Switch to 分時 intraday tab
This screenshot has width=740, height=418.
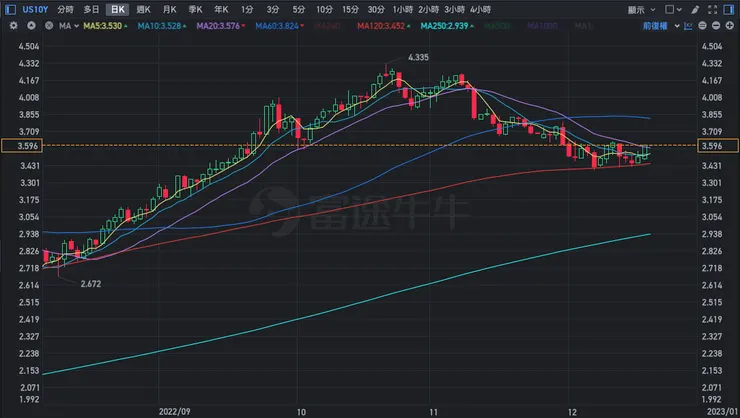point(65,9)
